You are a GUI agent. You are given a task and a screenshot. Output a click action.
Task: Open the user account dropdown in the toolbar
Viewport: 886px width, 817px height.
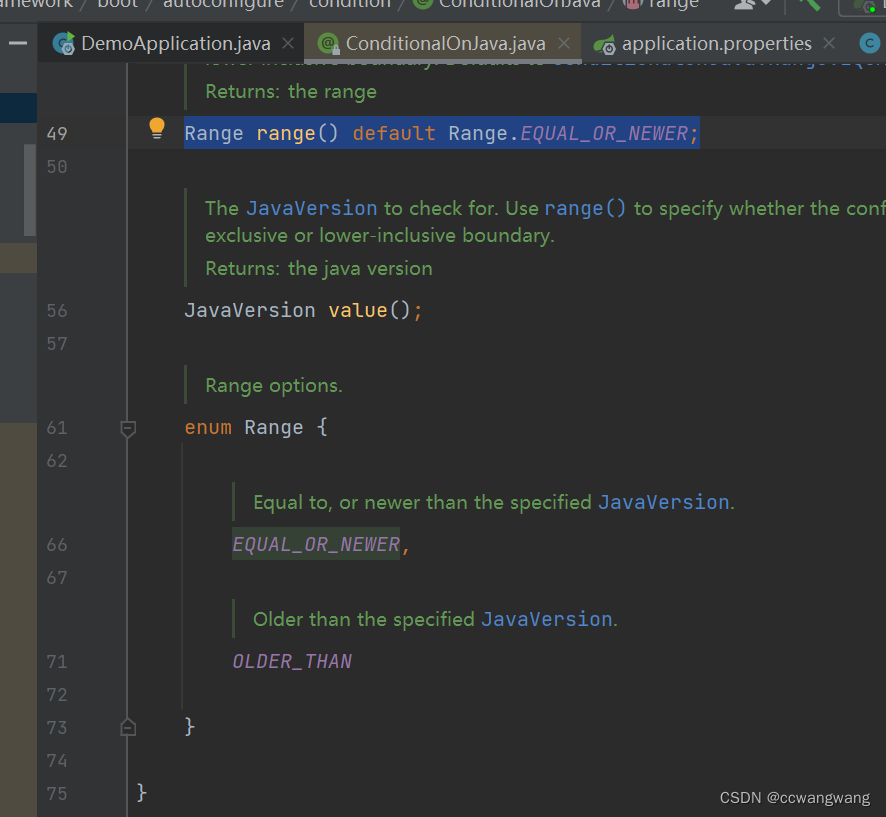tap(753, 5)
